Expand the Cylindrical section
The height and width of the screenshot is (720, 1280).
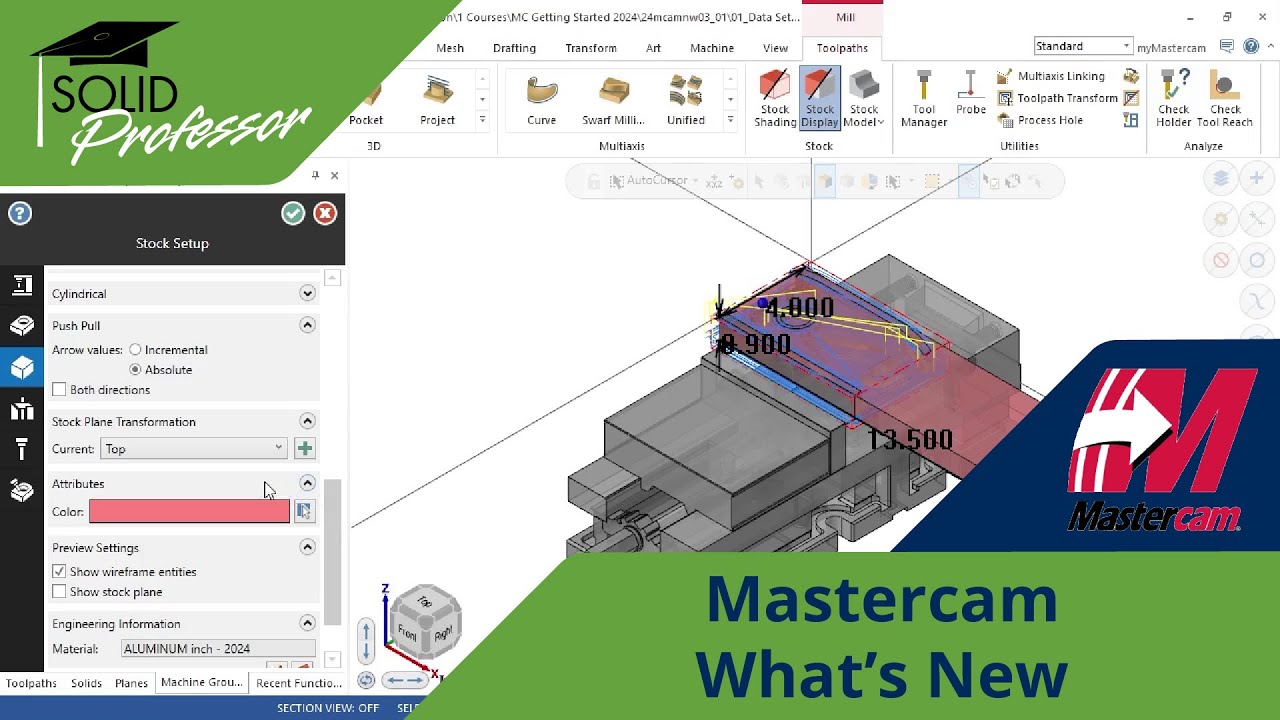308,294
